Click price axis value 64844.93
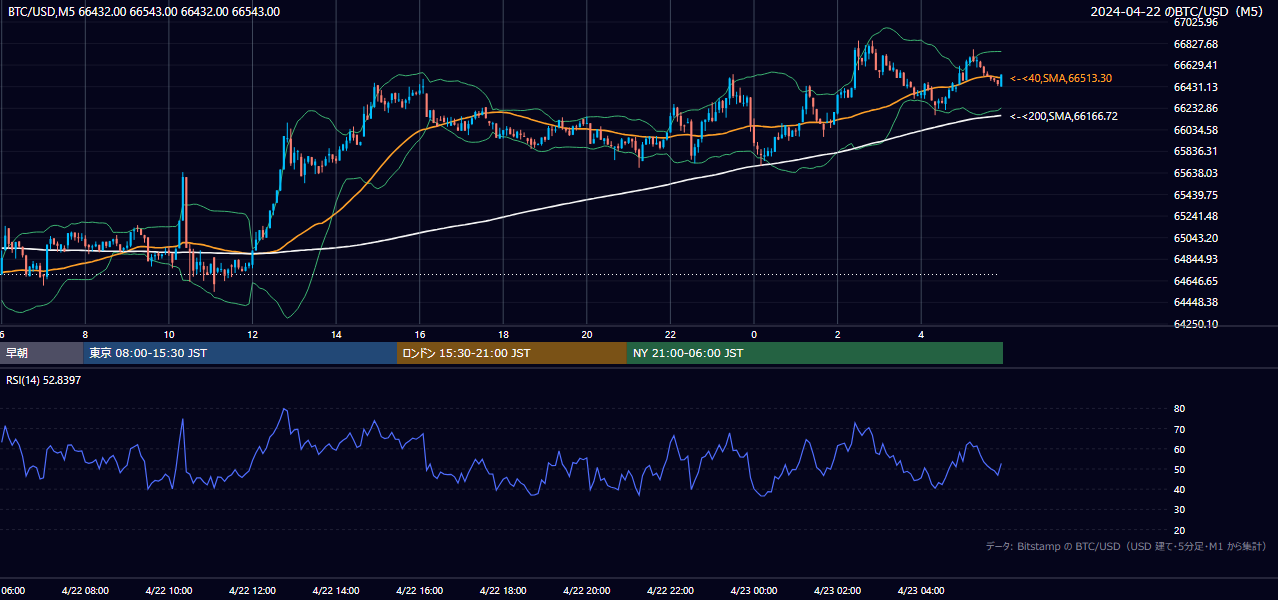Screen dimensions: 1278x600 1196,259
